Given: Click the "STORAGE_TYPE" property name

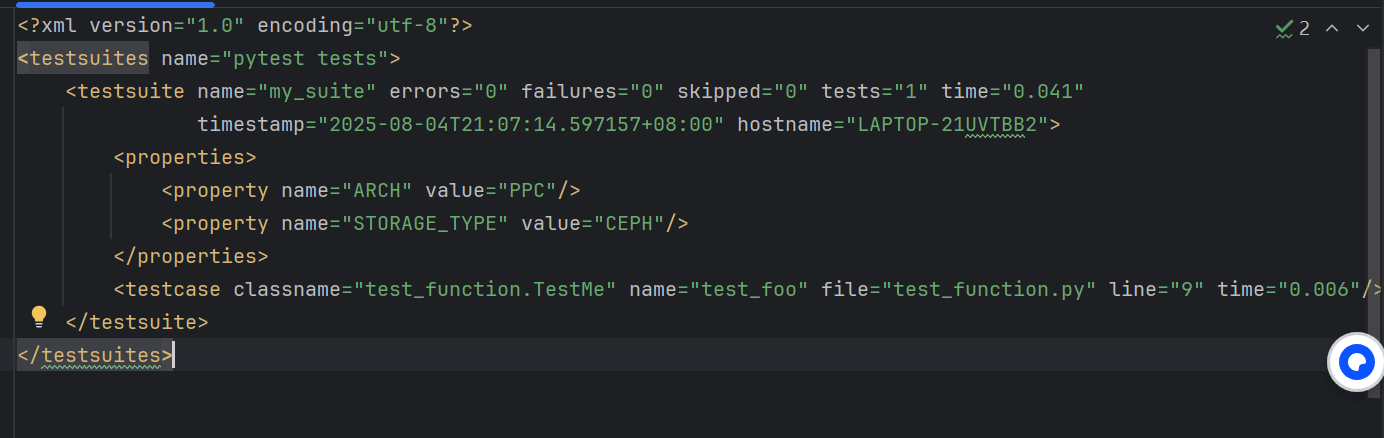Looking at the screenshot, I should coord(425,223).
